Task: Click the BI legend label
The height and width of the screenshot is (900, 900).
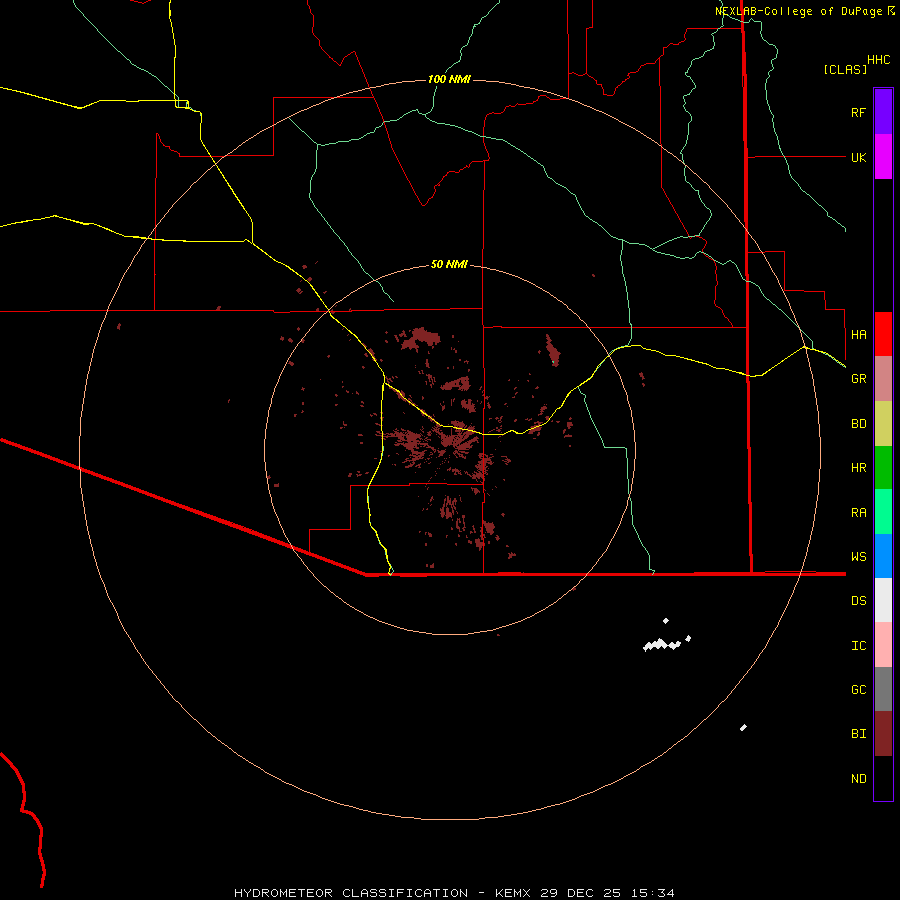Action: [858, 734]
